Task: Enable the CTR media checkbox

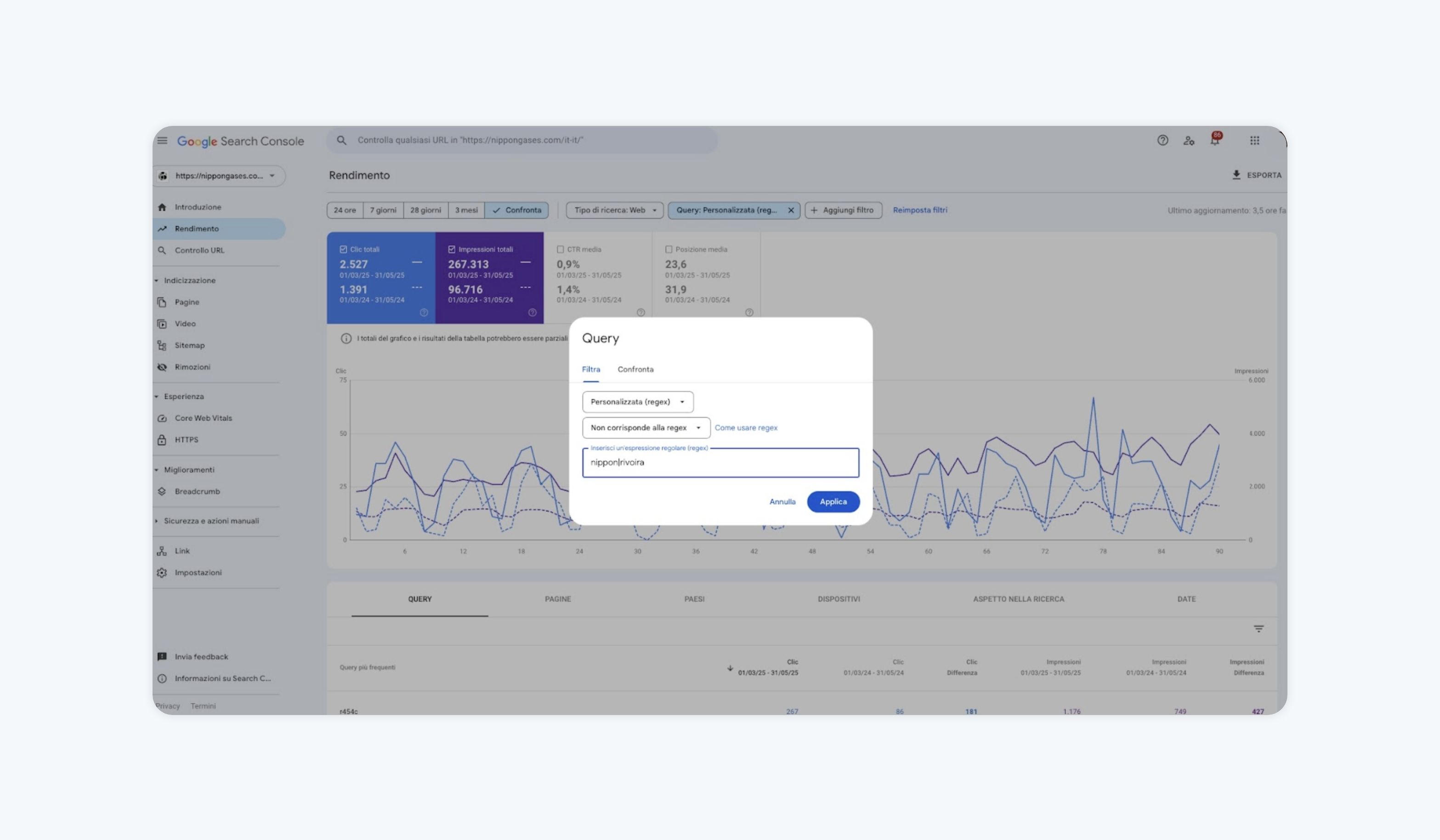Action: click(561, 249)
